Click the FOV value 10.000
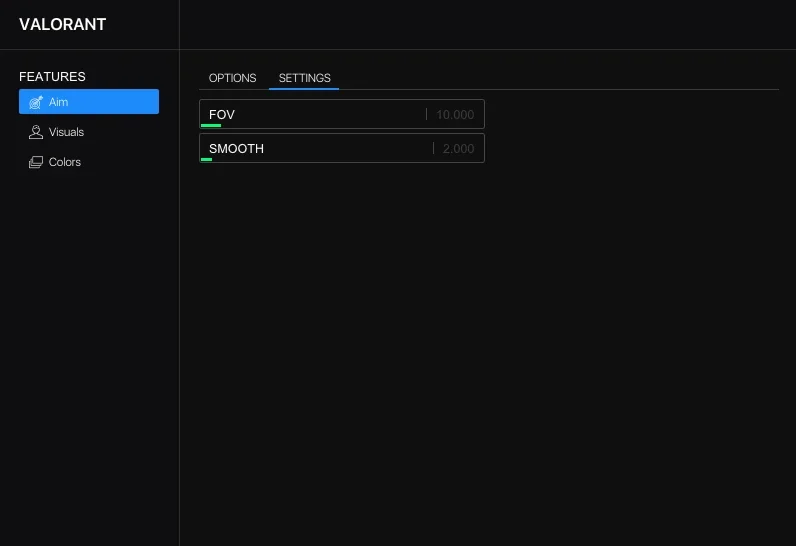Image resolution: width=796 pixels, height=546 pixels. 455,115
